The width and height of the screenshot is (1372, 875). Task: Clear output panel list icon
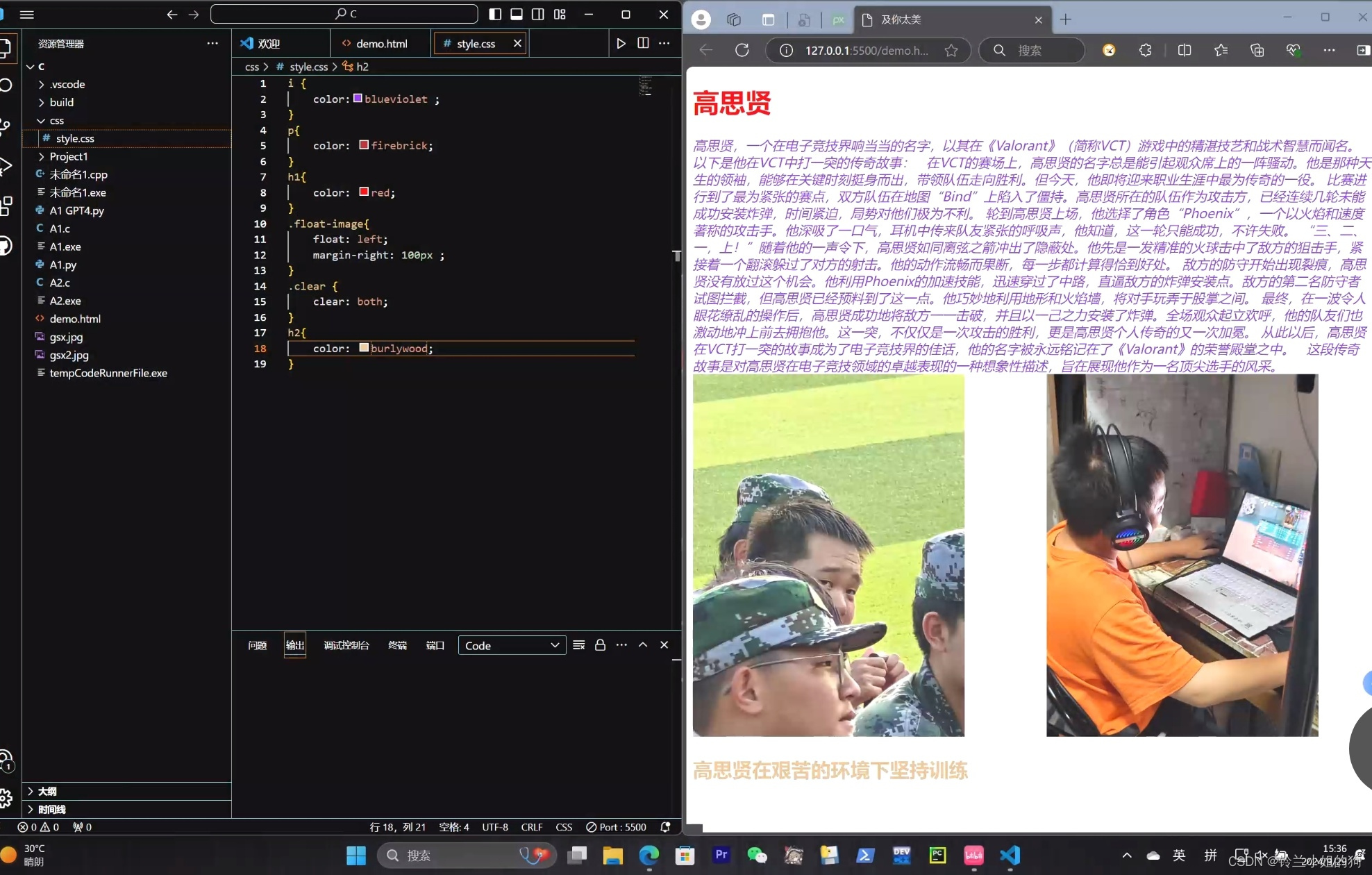578,645
